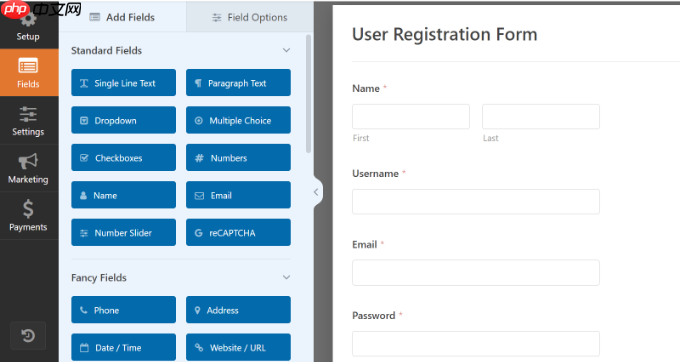Viewport: 680px width, 362px height.
Task: Open the Setup section in sidebar
Action: click(29, 26)
